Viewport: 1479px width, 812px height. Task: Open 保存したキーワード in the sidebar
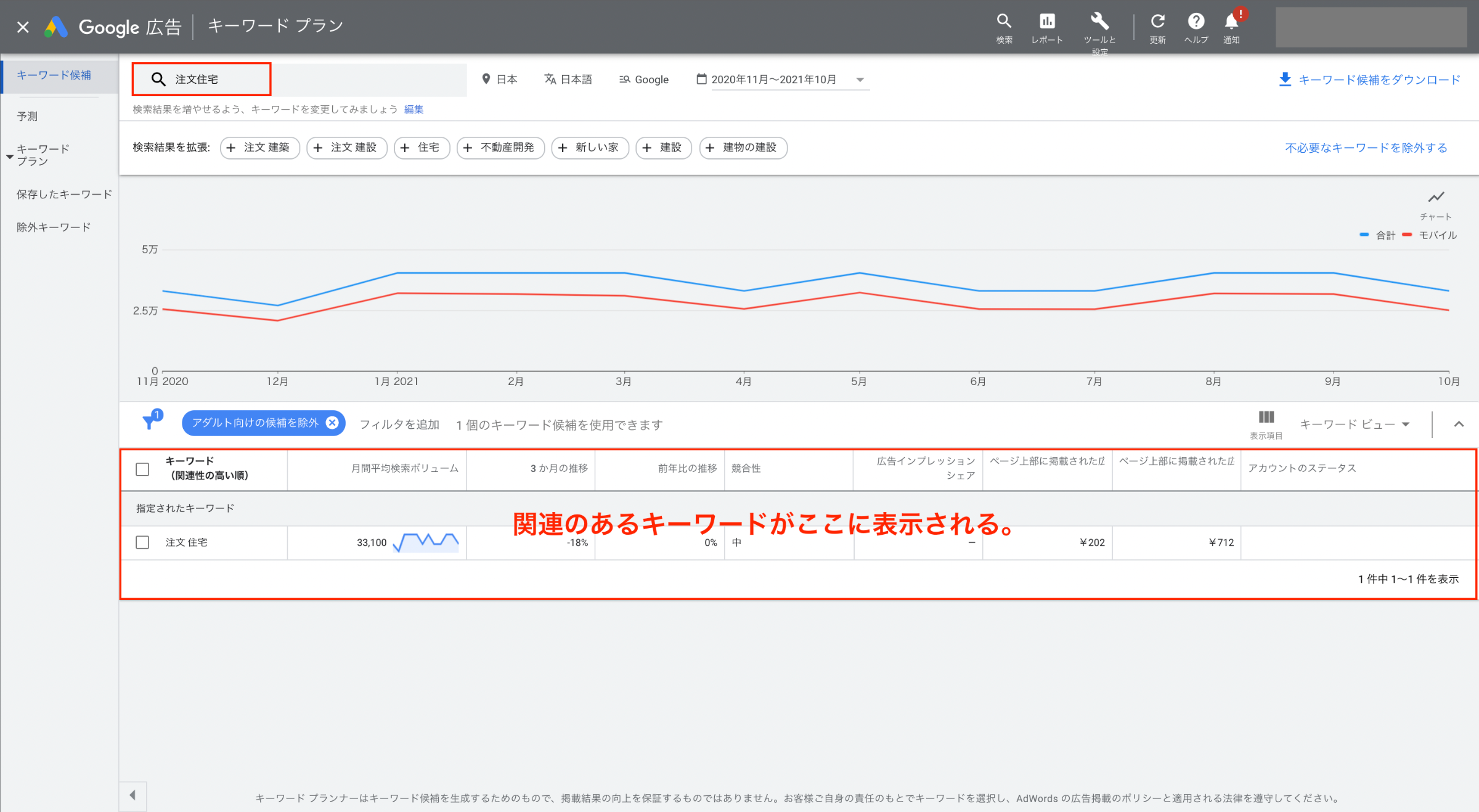click(x=64, y=194)
